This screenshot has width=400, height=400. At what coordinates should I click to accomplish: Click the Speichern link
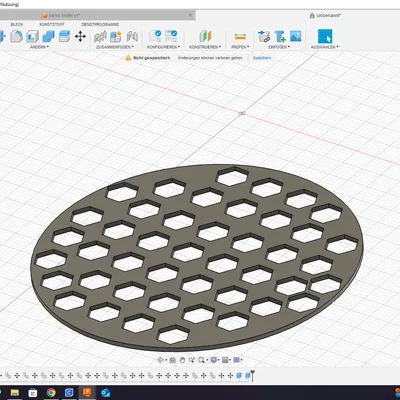(262, 58)
